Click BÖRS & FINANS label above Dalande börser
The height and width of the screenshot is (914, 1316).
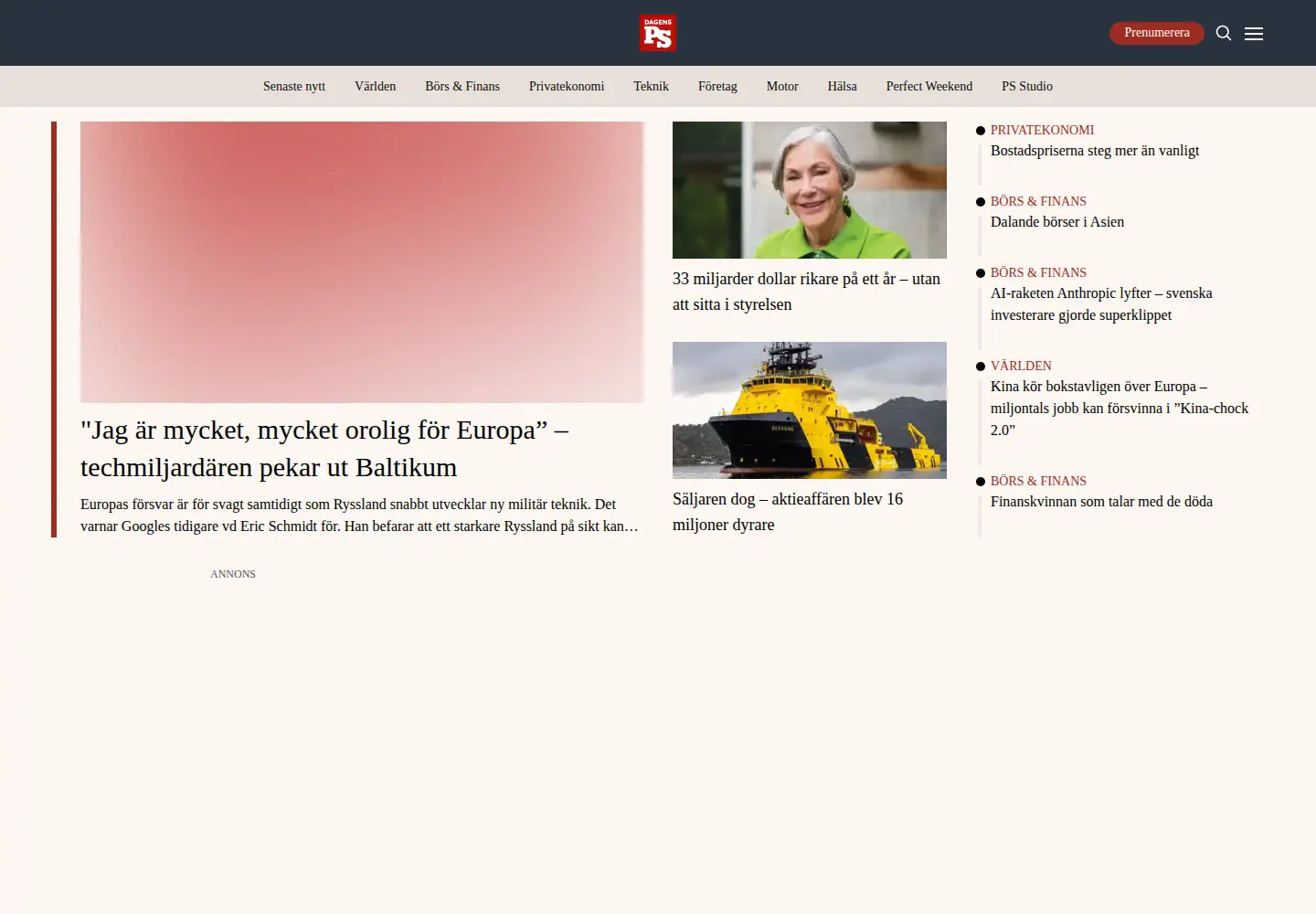pyautogui.click(x=1038, y=201)
